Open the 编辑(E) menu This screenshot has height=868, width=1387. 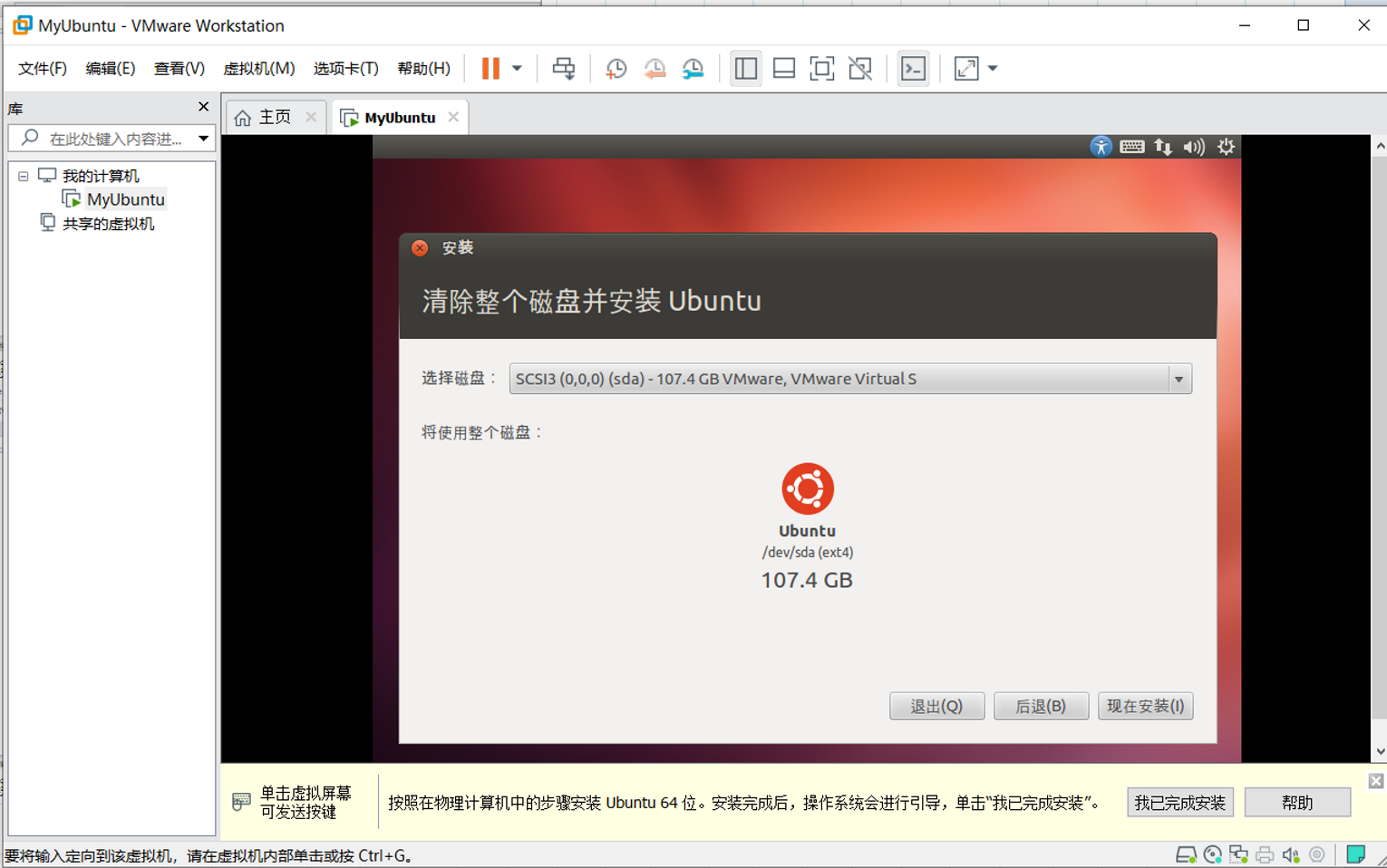pyautogui.click(x=111, y=69)
